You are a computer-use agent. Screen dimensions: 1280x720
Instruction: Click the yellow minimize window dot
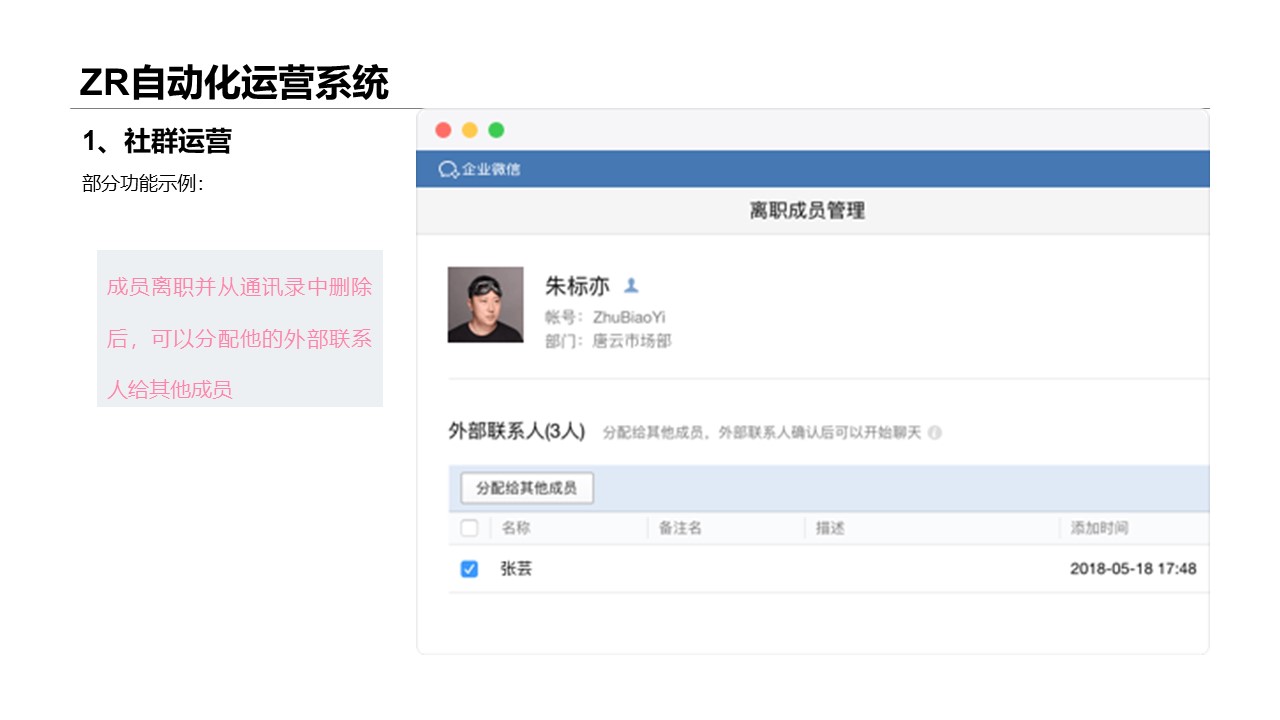470,130
